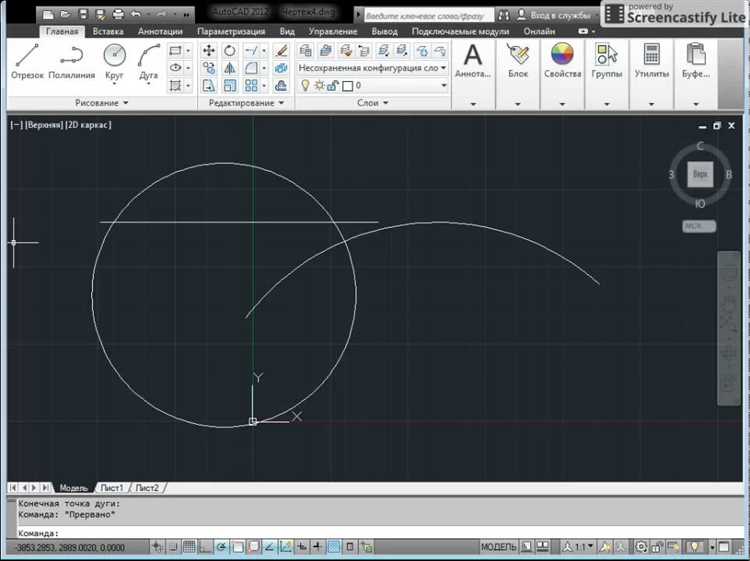Open the Вставка ribbon tab
The height and width of the screenshot is (561, 750).
[108, 31]
